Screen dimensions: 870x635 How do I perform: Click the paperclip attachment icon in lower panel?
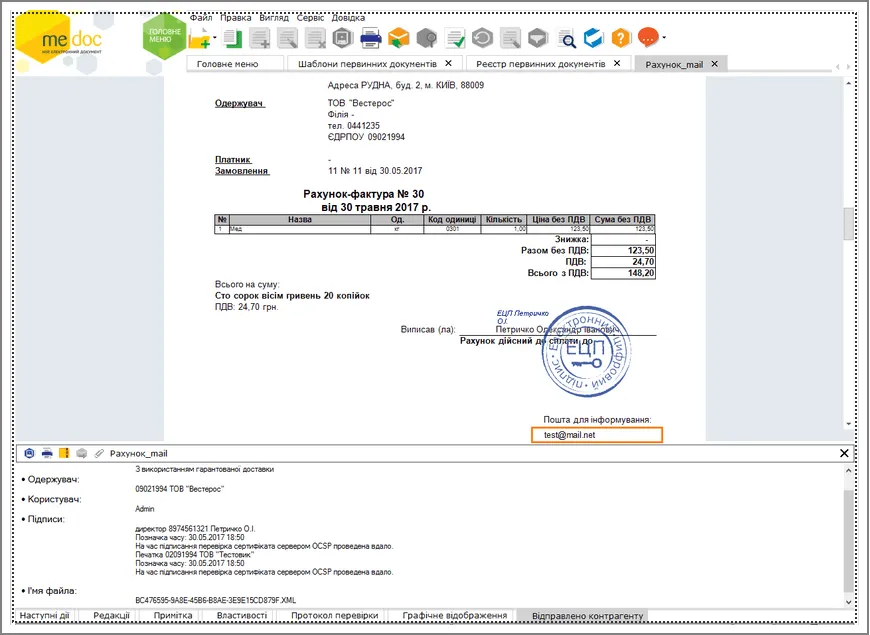tap(99, 453)
